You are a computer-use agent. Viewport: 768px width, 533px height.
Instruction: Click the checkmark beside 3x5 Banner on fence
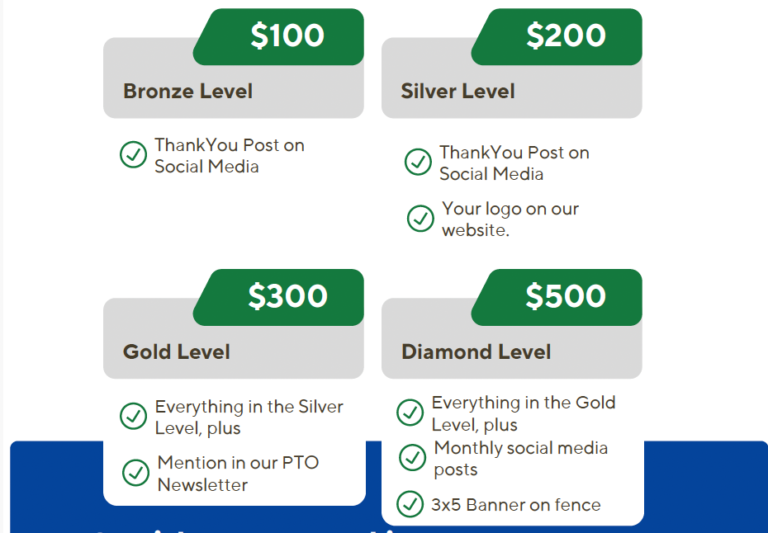[x=409, y=504]
